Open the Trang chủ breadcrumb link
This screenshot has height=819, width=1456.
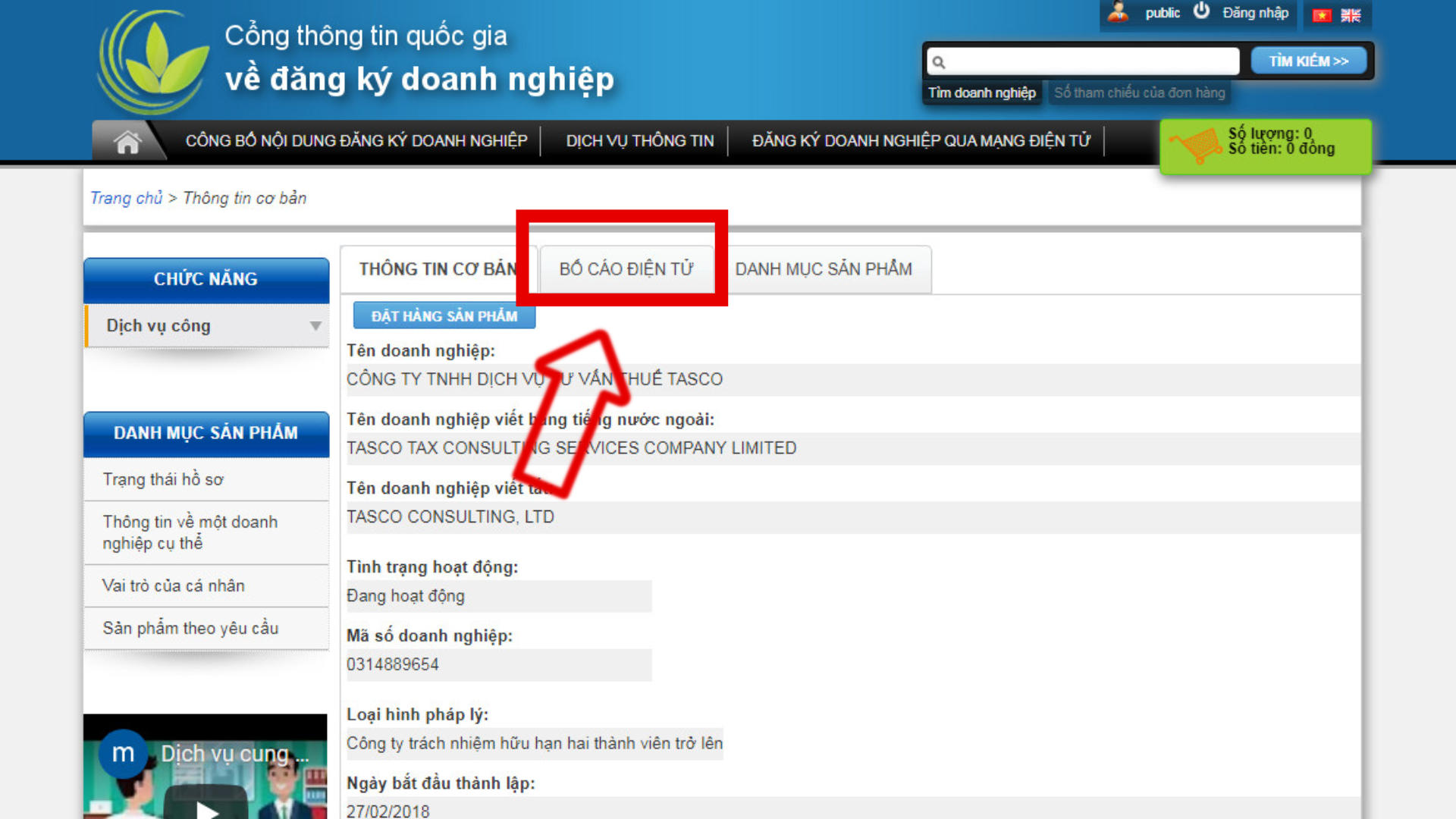point(126,198)
